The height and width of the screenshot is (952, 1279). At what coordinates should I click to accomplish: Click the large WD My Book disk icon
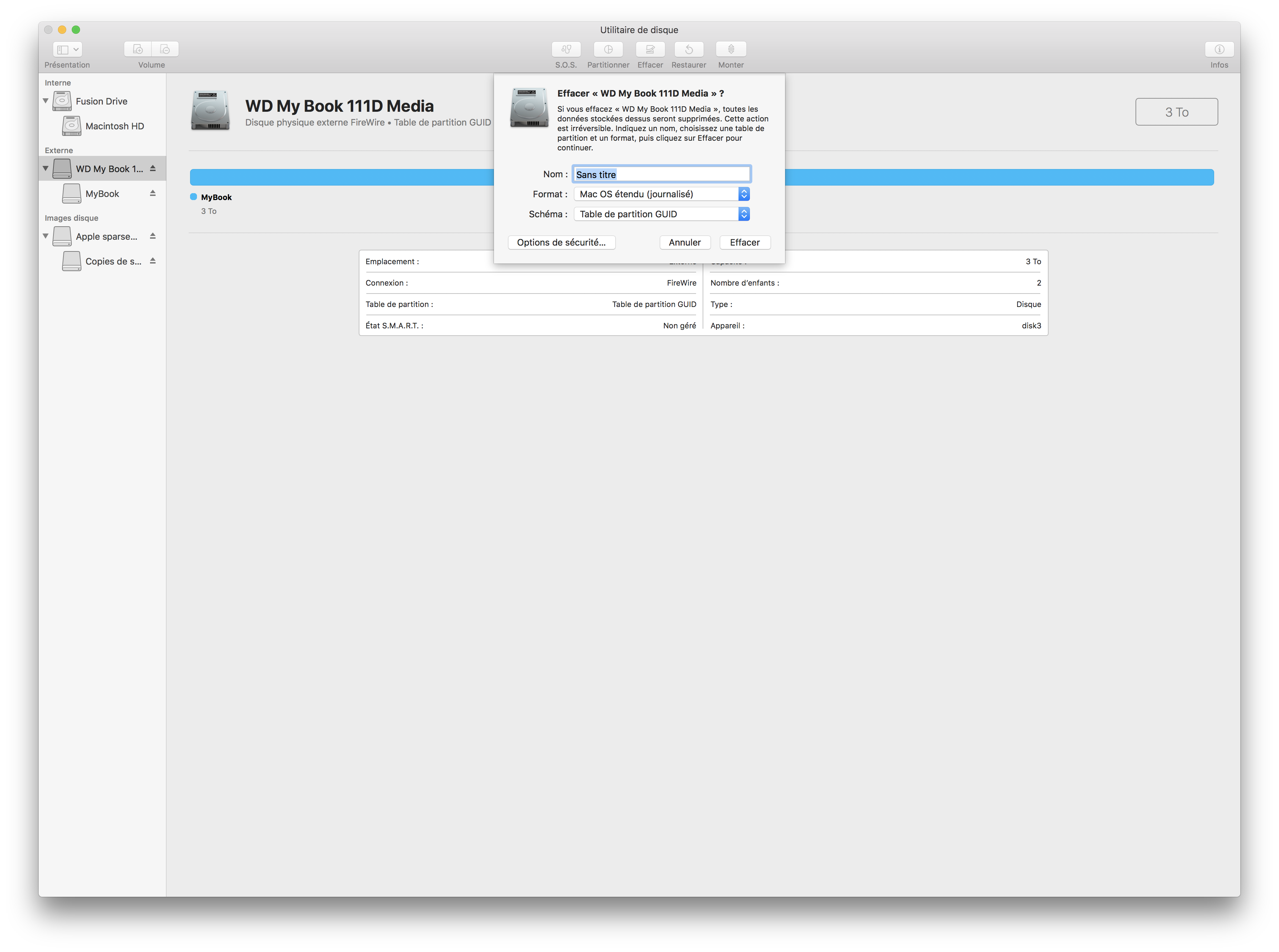tap(210, 110)
